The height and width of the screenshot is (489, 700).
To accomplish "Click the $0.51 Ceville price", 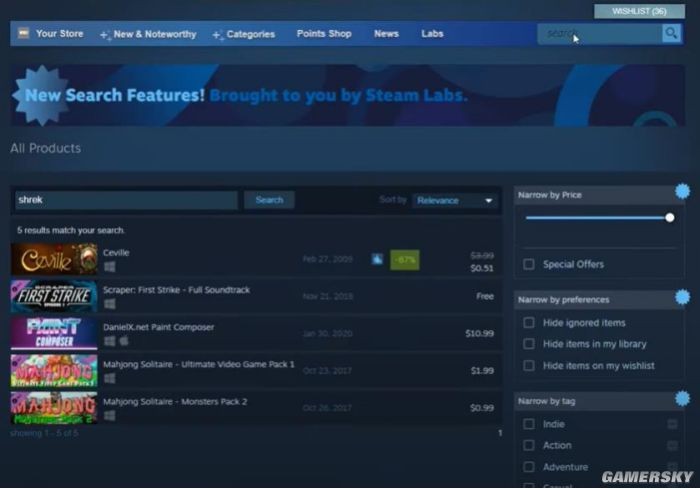I will point(482,268).
